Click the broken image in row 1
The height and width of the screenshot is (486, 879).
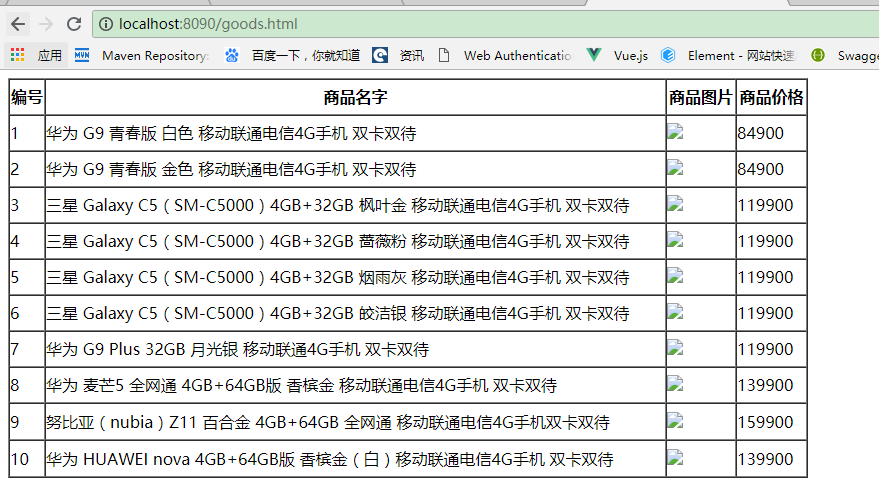pos(675,131)
